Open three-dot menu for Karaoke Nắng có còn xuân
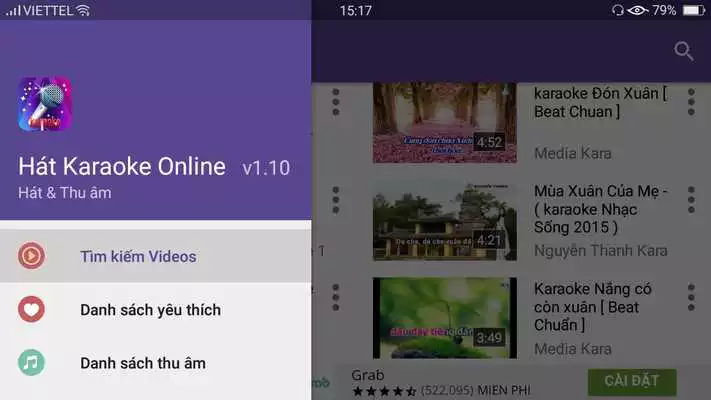Viewport: 711px width, 400px height. (x=691, y=298)
